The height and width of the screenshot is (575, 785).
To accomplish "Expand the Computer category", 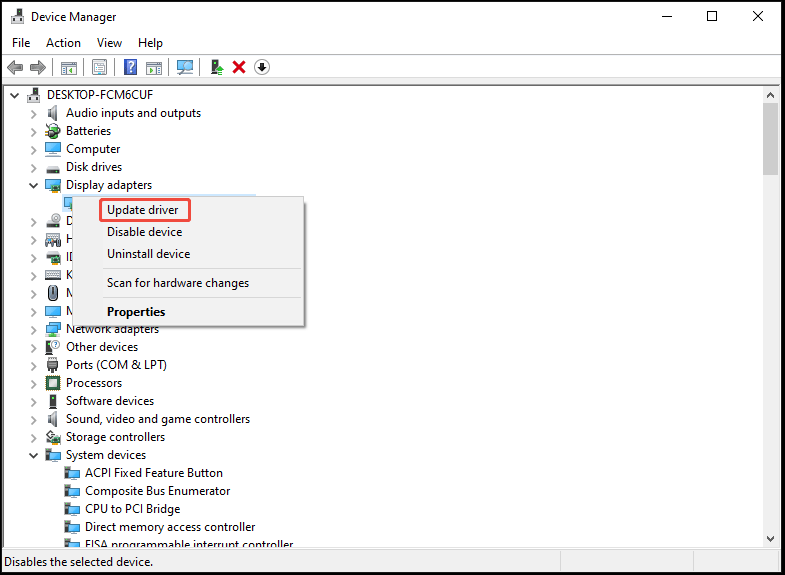I will tap(34, 150).
